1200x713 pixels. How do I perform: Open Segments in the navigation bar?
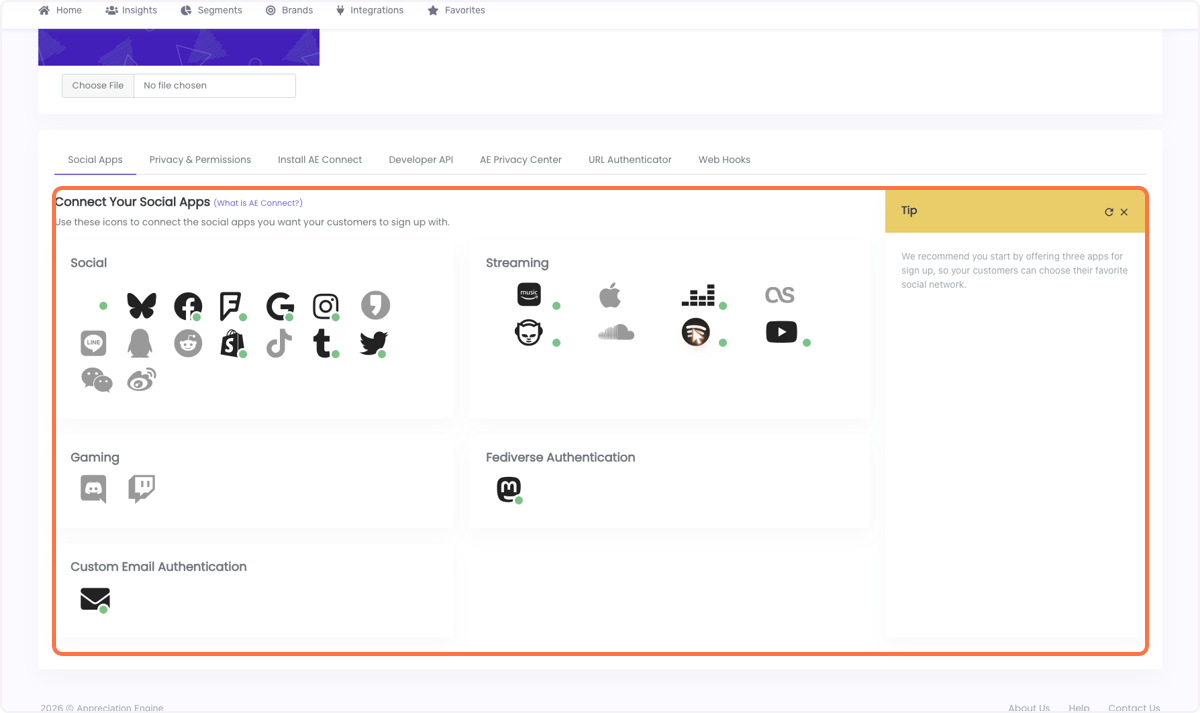[x=211, y=10]
